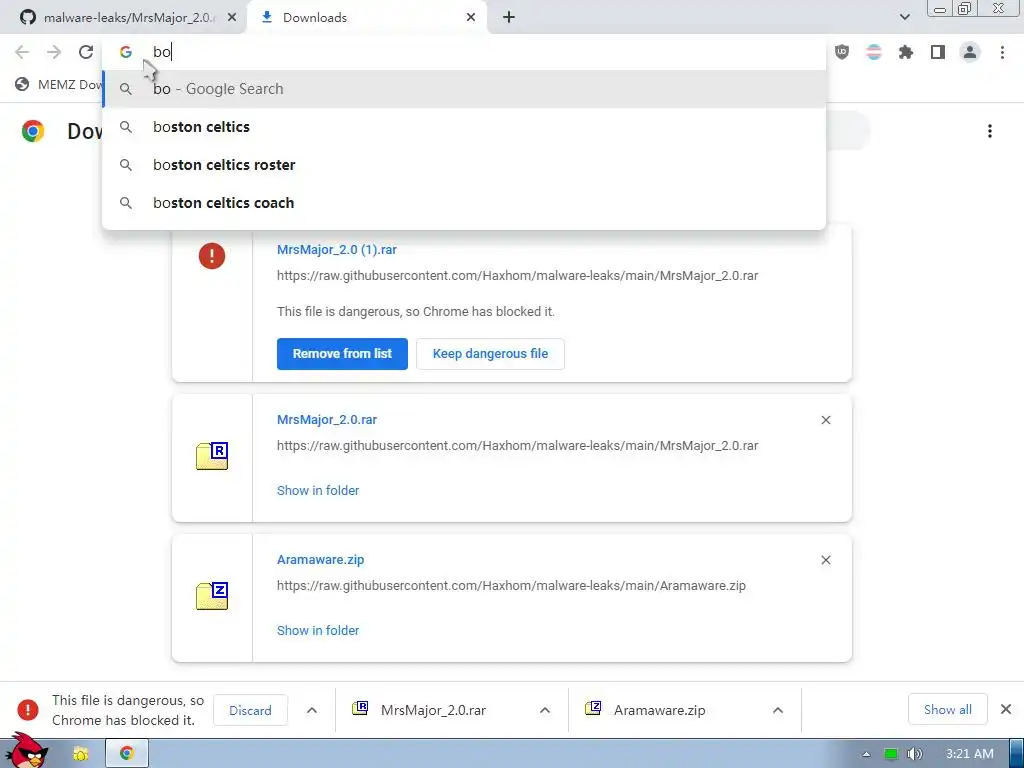Toggle the side panel icon
1024x768 pixels.
(x=938, y=52)
